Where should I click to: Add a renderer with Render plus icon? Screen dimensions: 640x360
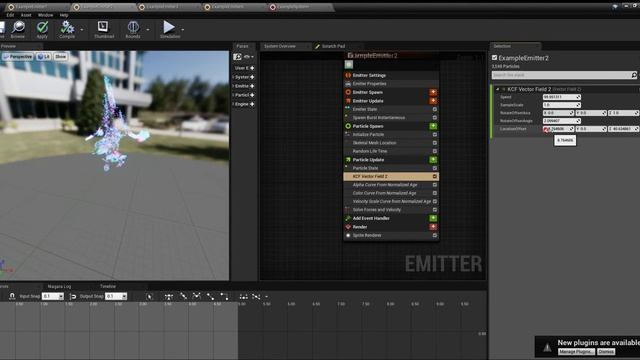[x=433, y=227]
